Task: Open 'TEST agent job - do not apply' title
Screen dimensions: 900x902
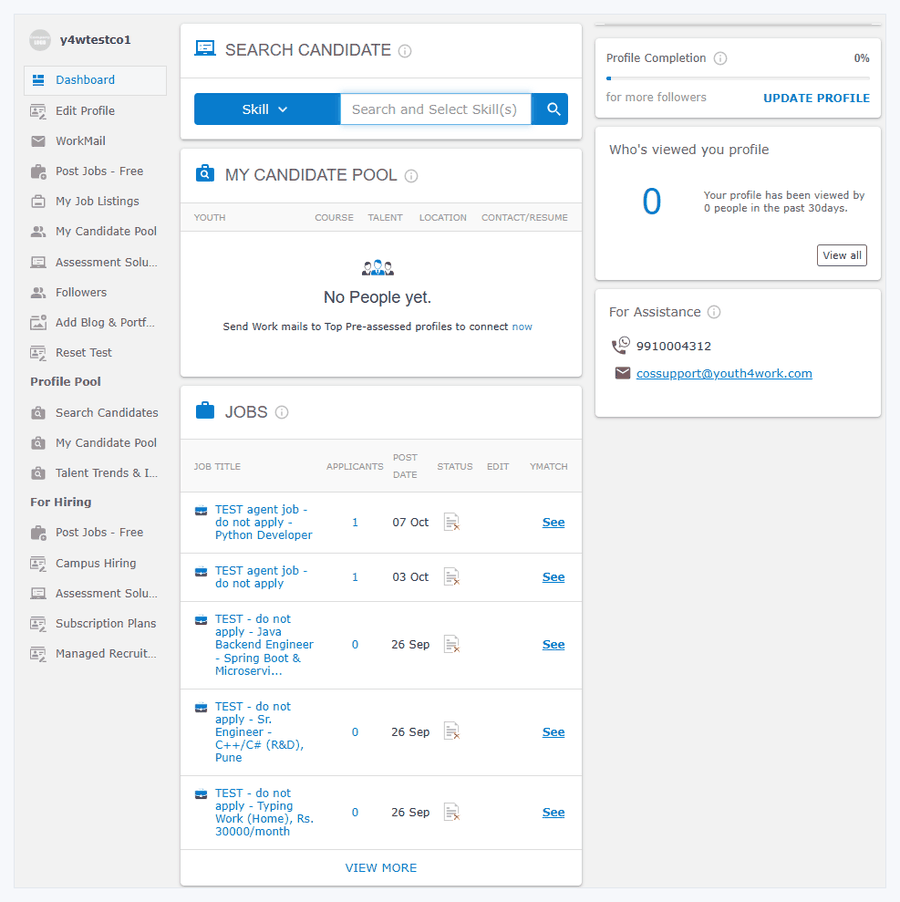Action: click(x=261, y=577)
